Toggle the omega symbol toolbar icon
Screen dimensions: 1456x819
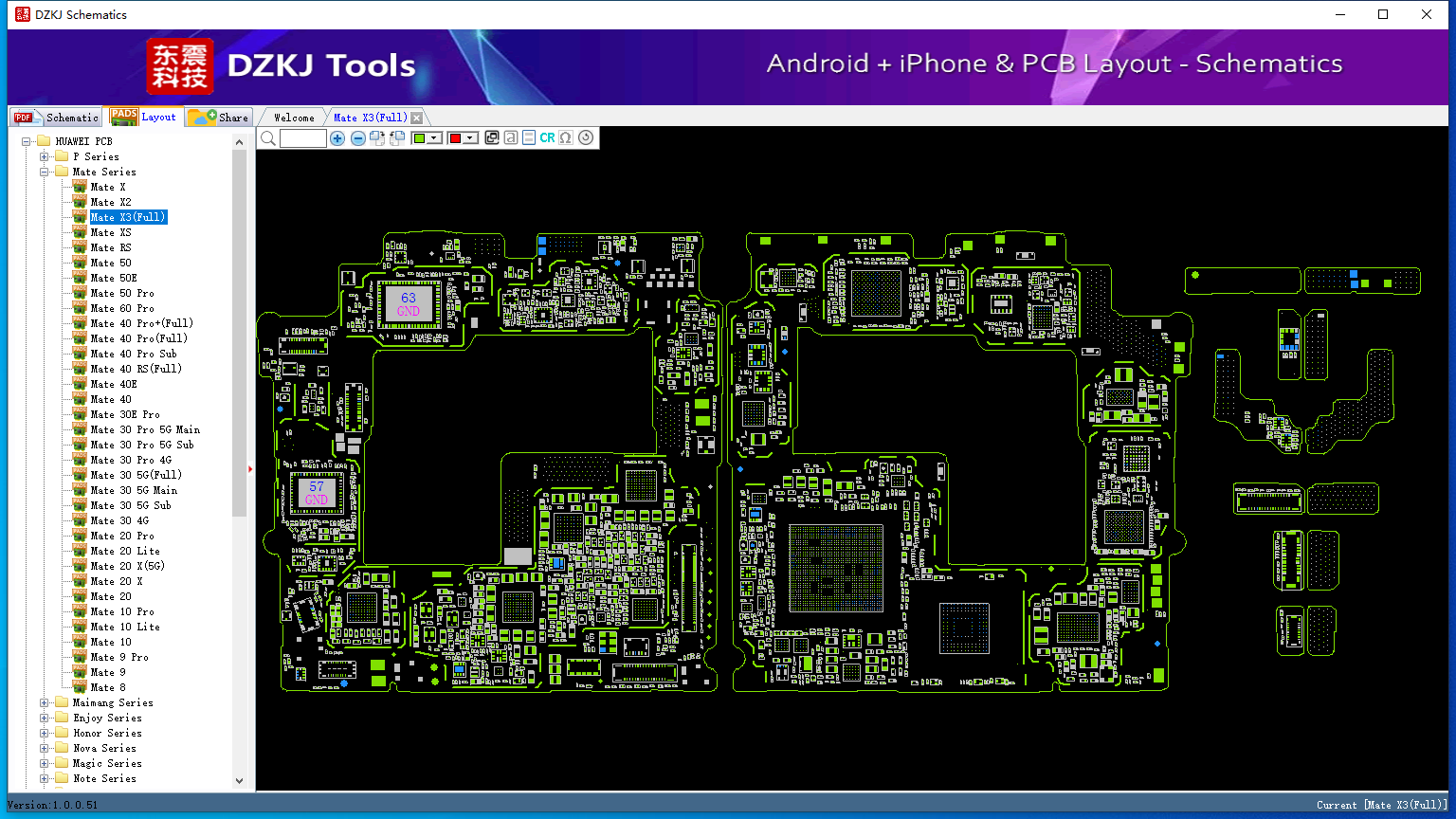tap(566, 138)
